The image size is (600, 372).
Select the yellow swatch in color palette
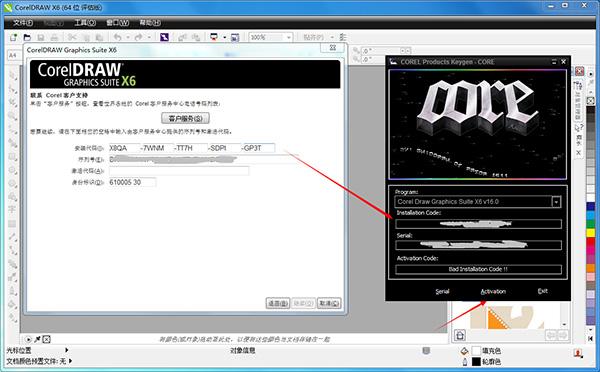coord(591,232)
